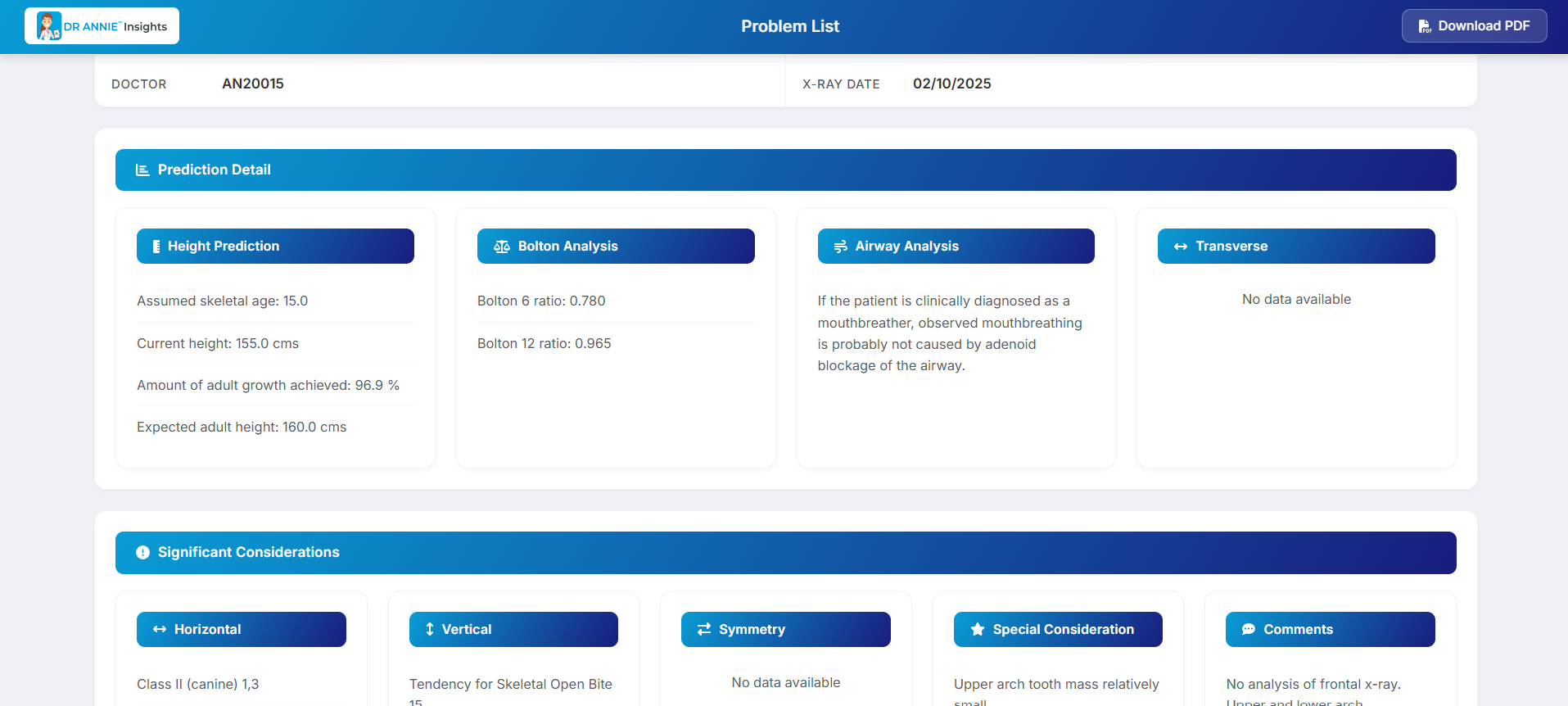Screen dimensions: 1568x706
Task: Click the PDF file icon in Download button
Action: 1425,26
